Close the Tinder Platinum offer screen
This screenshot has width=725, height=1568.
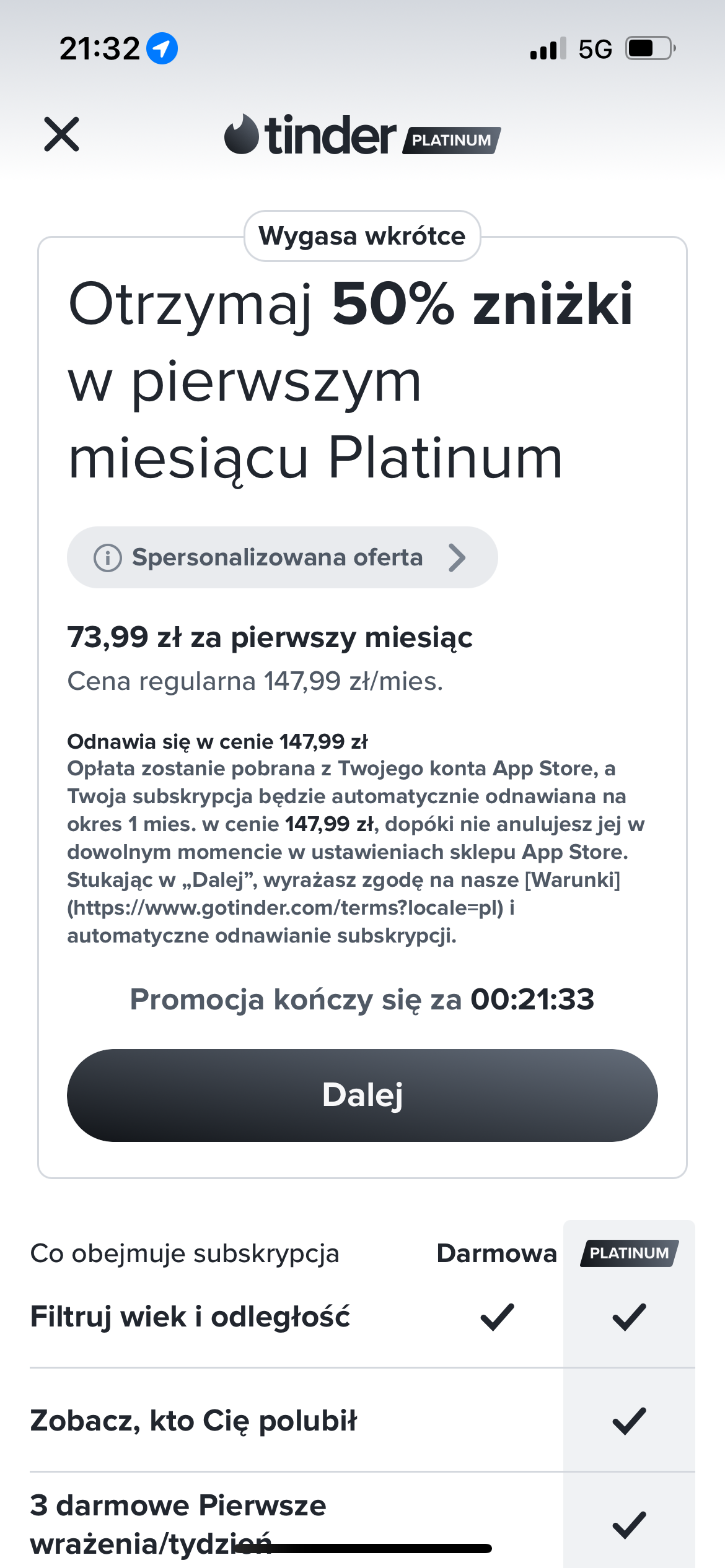coord(62,134)
